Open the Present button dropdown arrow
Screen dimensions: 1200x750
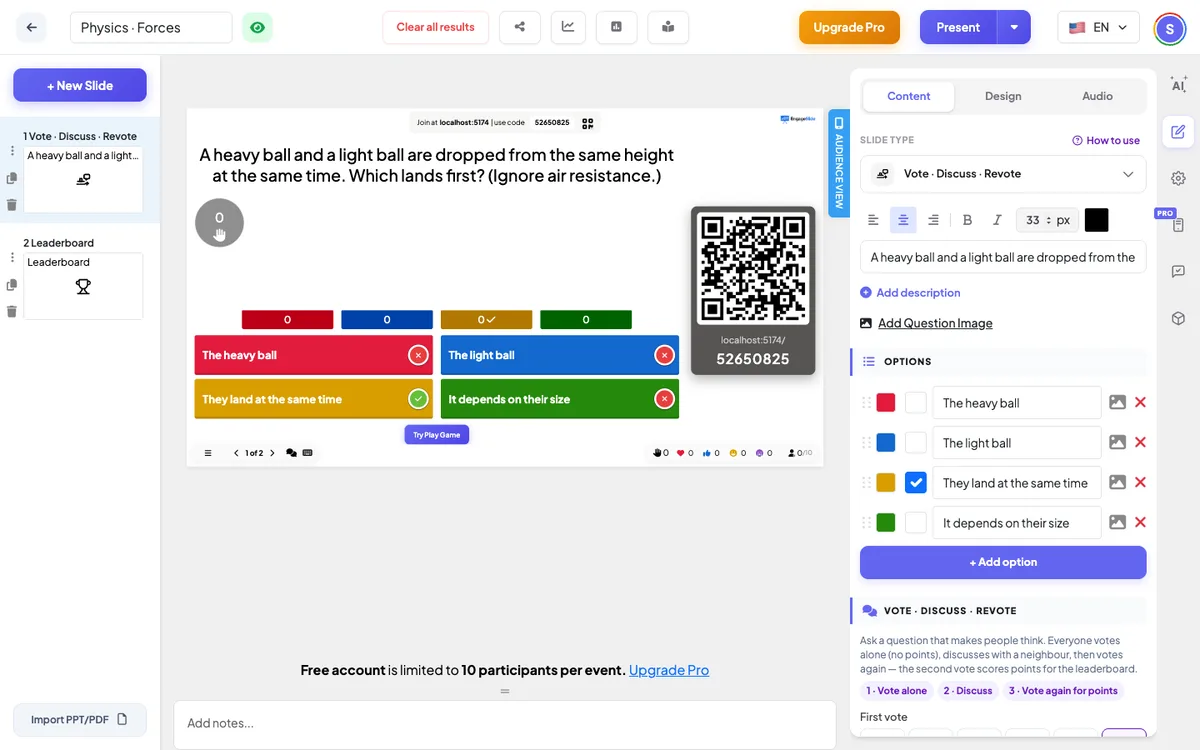coord(1013,27)
